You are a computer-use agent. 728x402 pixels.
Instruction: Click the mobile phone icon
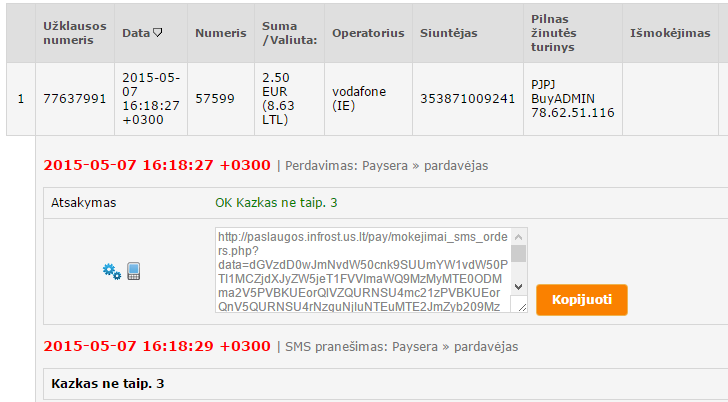[x=134, y=271]
